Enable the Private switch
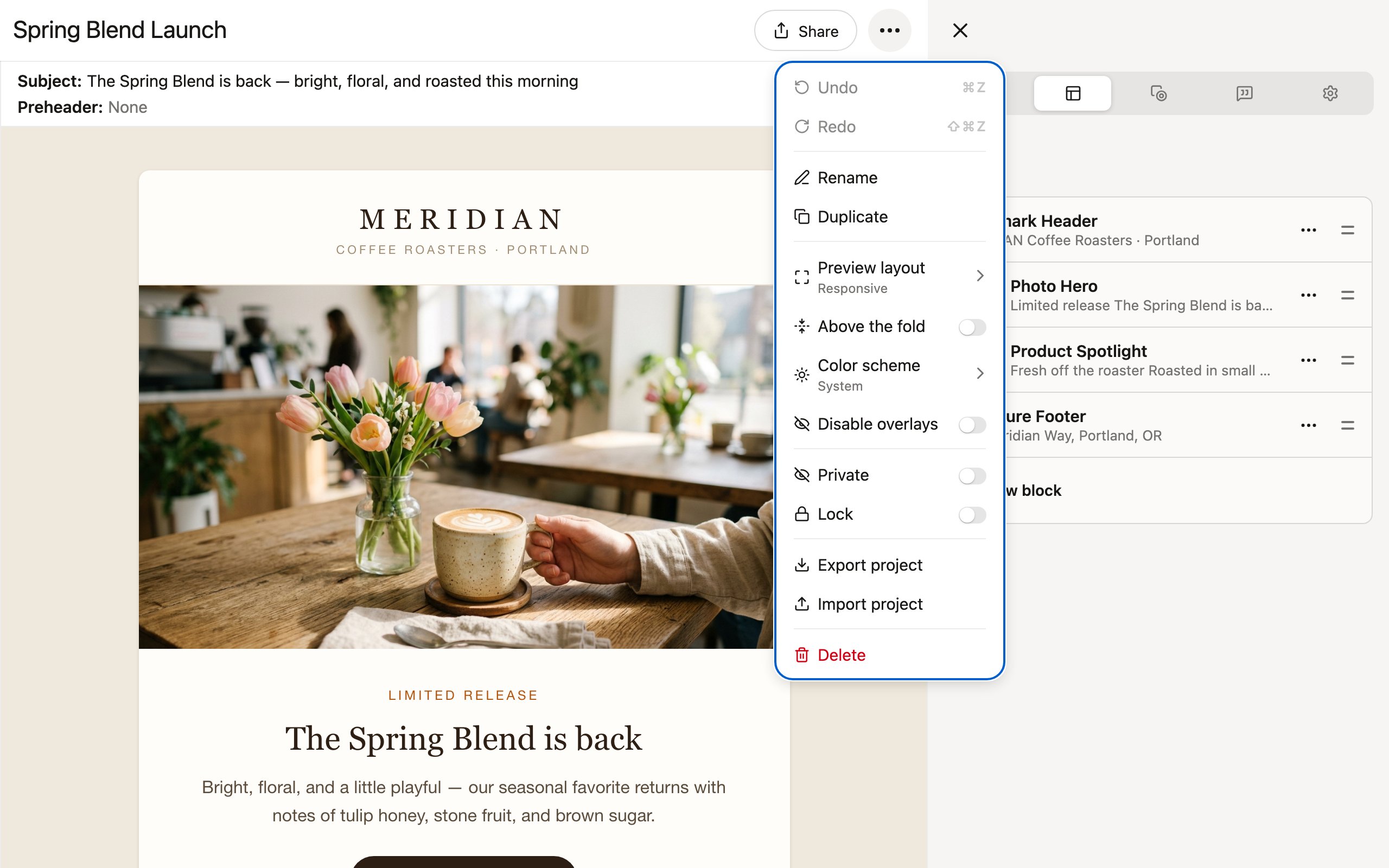The height and width of the screenshot is (868, 1389). (972, 476)
